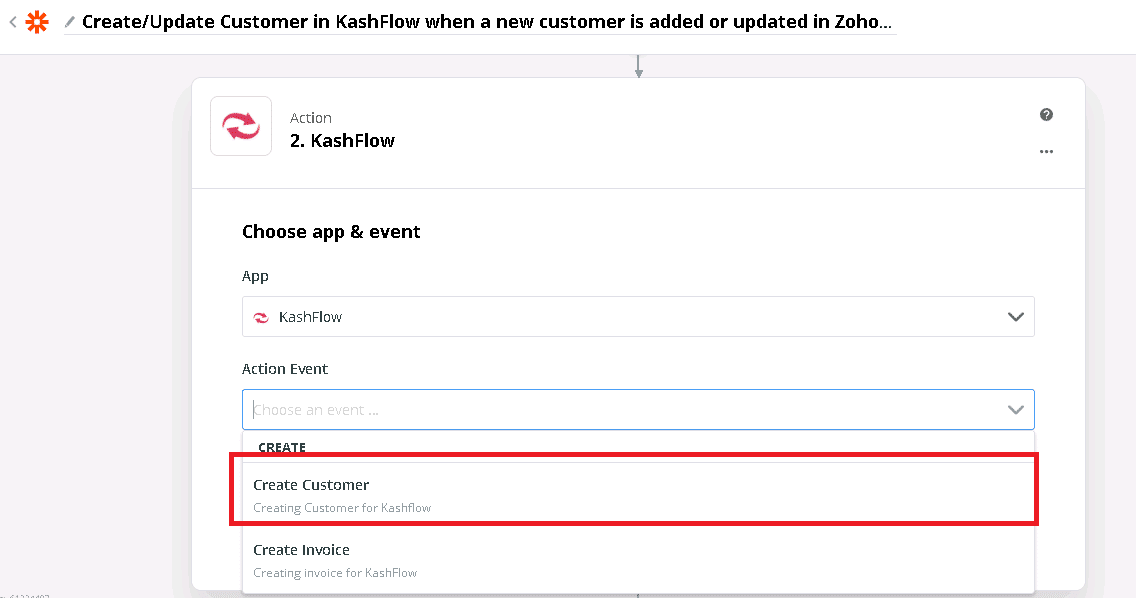Click the Zap title text
The width and height of the screenshot is (1136, 598).
pyautogui.click(x=487, y=22)
